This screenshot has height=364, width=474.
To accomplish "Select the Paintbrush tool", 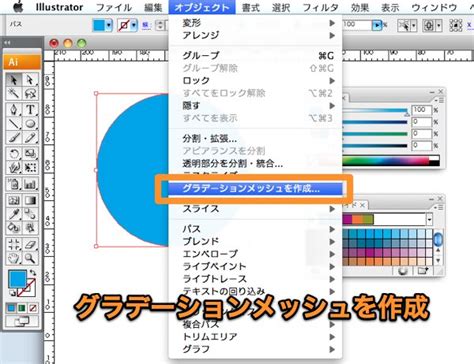I will (x=14, y=137).
